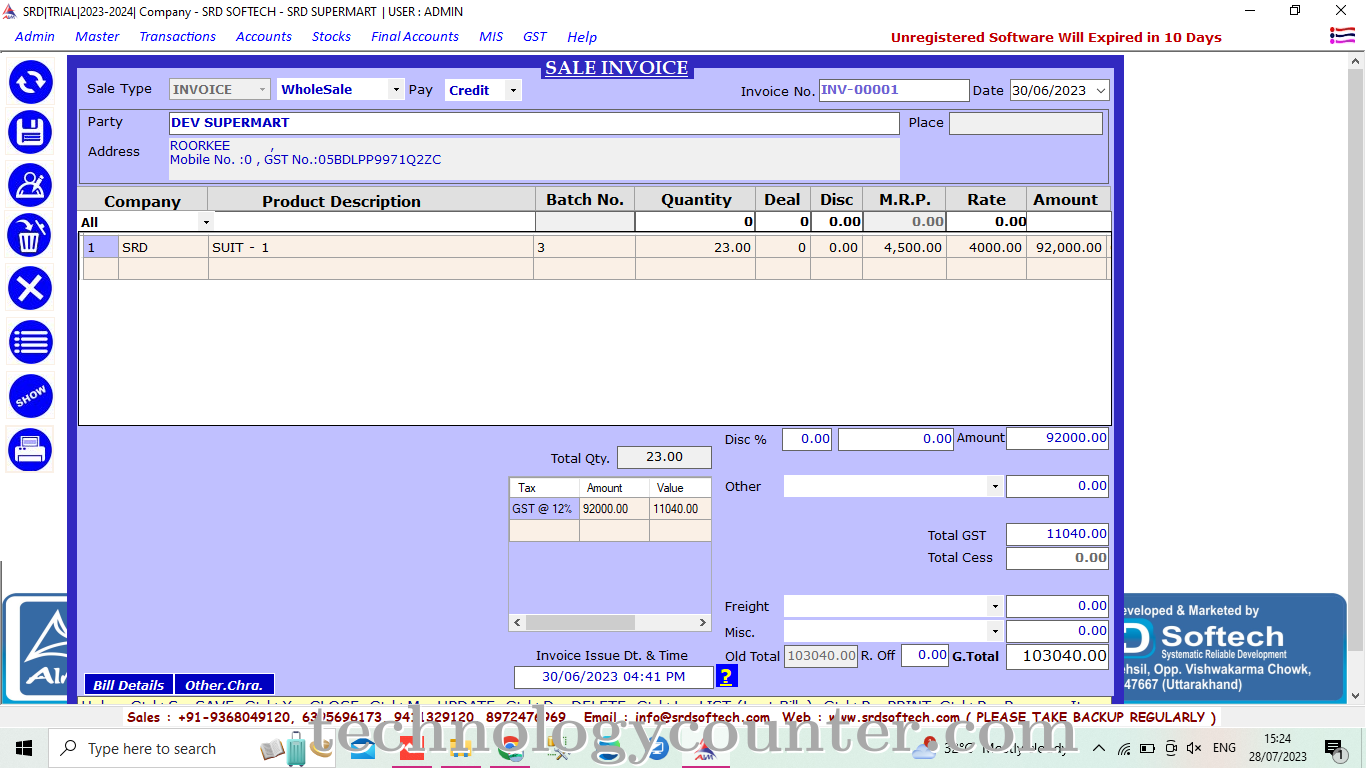This screenshot has width=1366, height=768.
Task: Click the Party name field DEV SUPERMART
Action: click(534, 123)
